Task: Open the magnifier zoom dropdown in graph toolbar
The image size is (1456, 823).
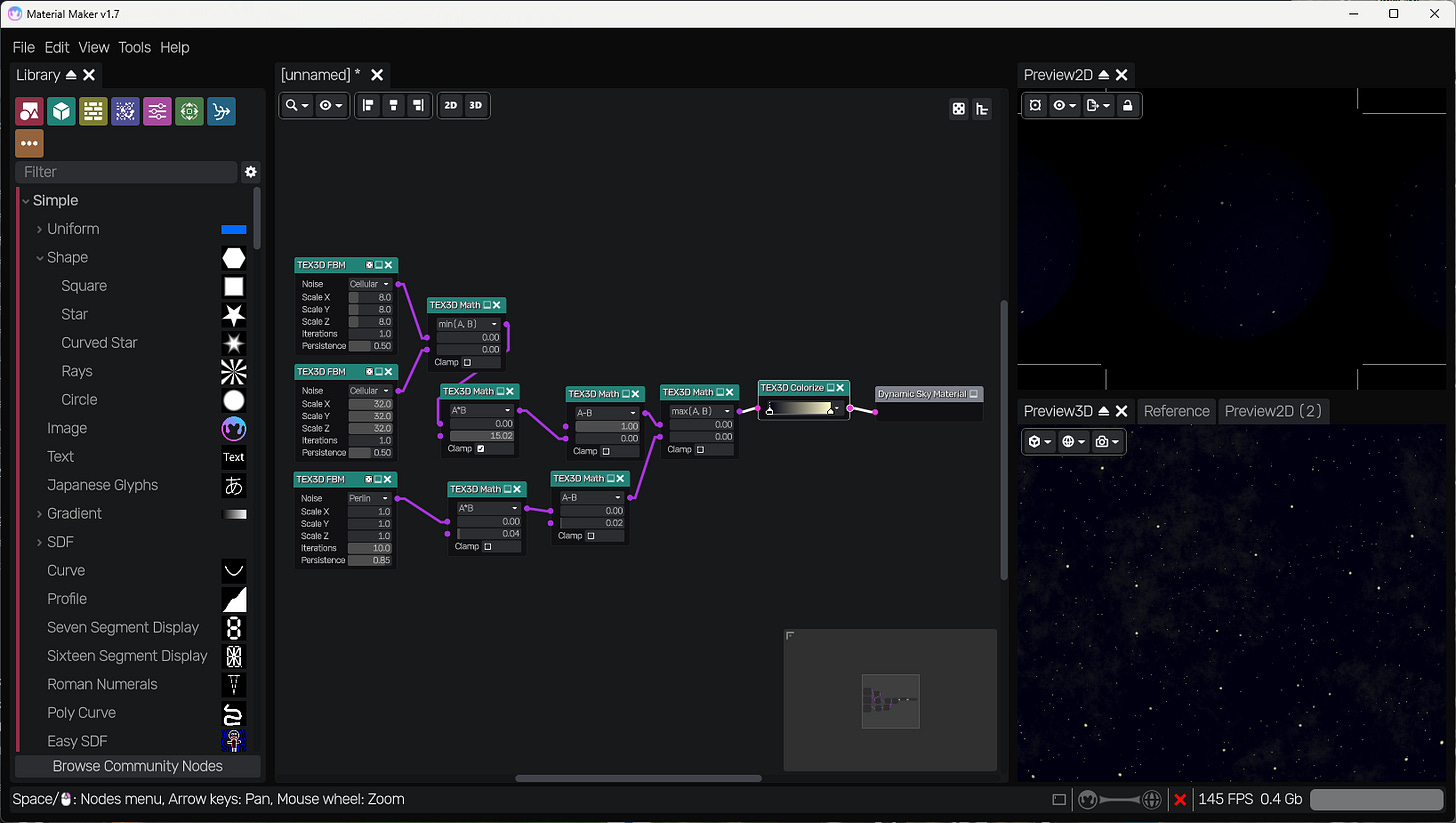Action: 297,105
